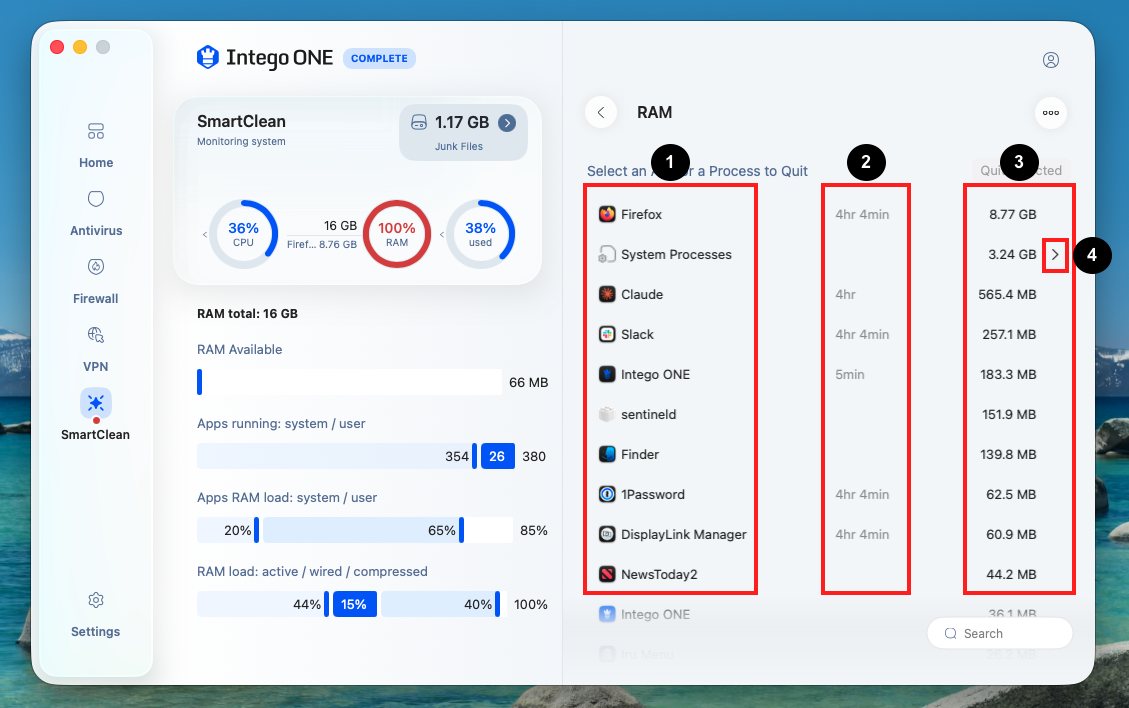
Task: Select the Intego ONE 183.3 MB icon
Action: tap(607, 374)
